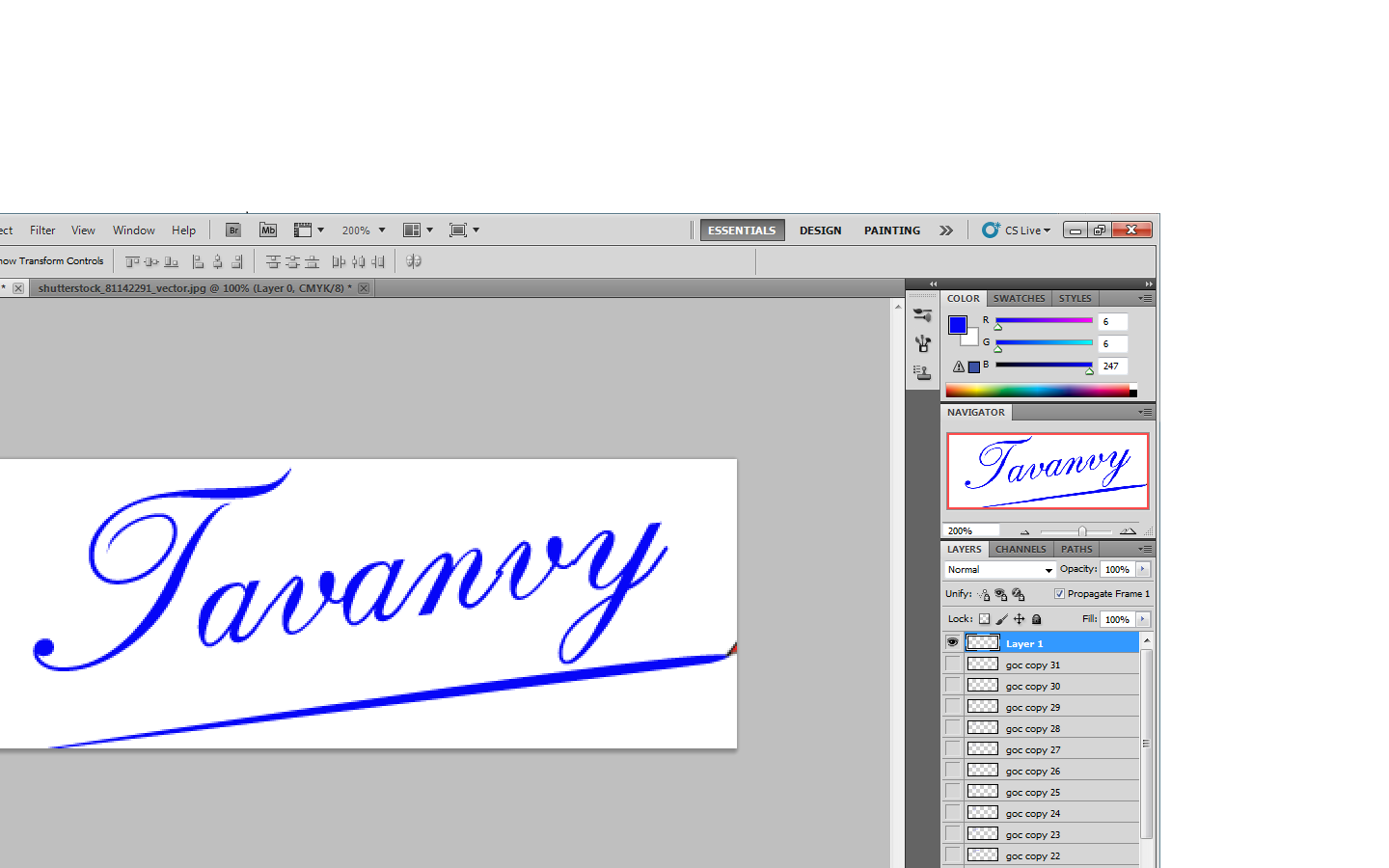Click the B value field showing 247

[1112, 366]
